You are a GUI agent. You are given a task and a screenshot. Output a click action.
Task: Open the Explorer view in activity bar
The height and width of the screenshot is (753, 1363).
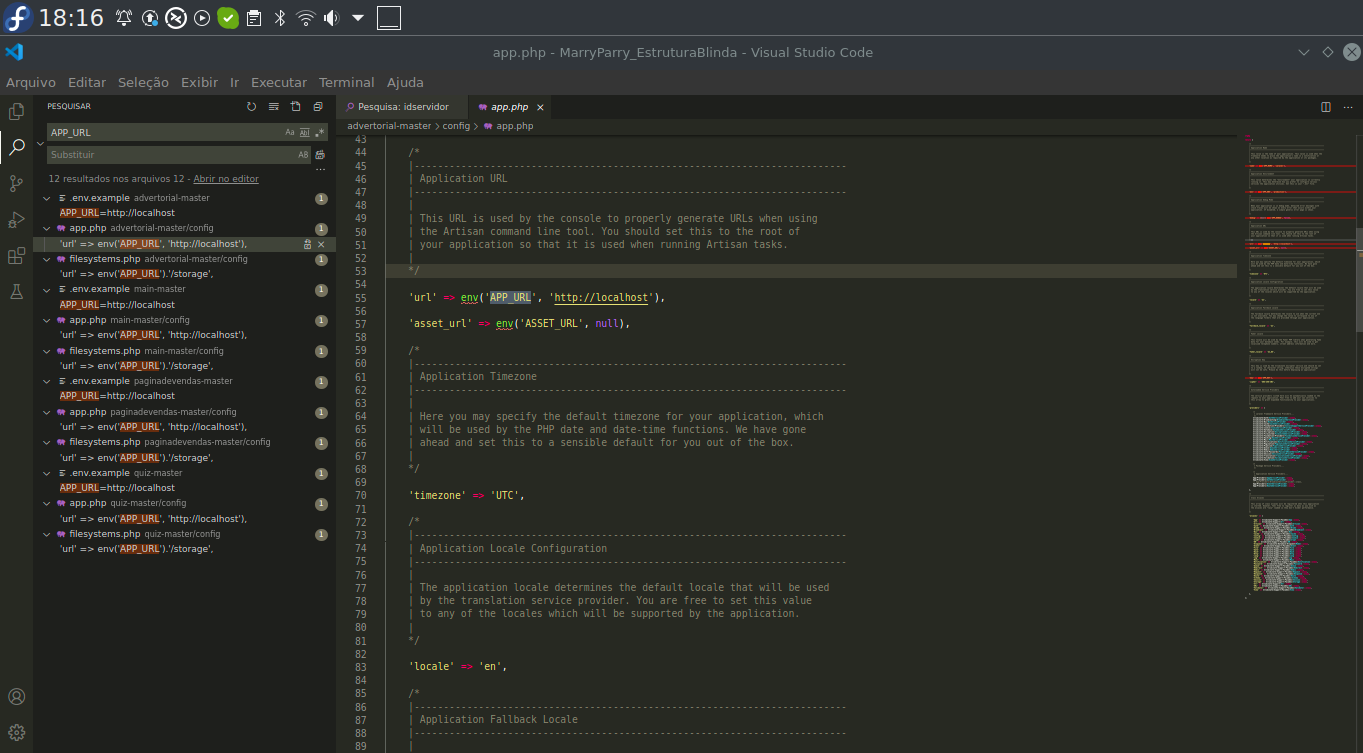pos(16,112)
